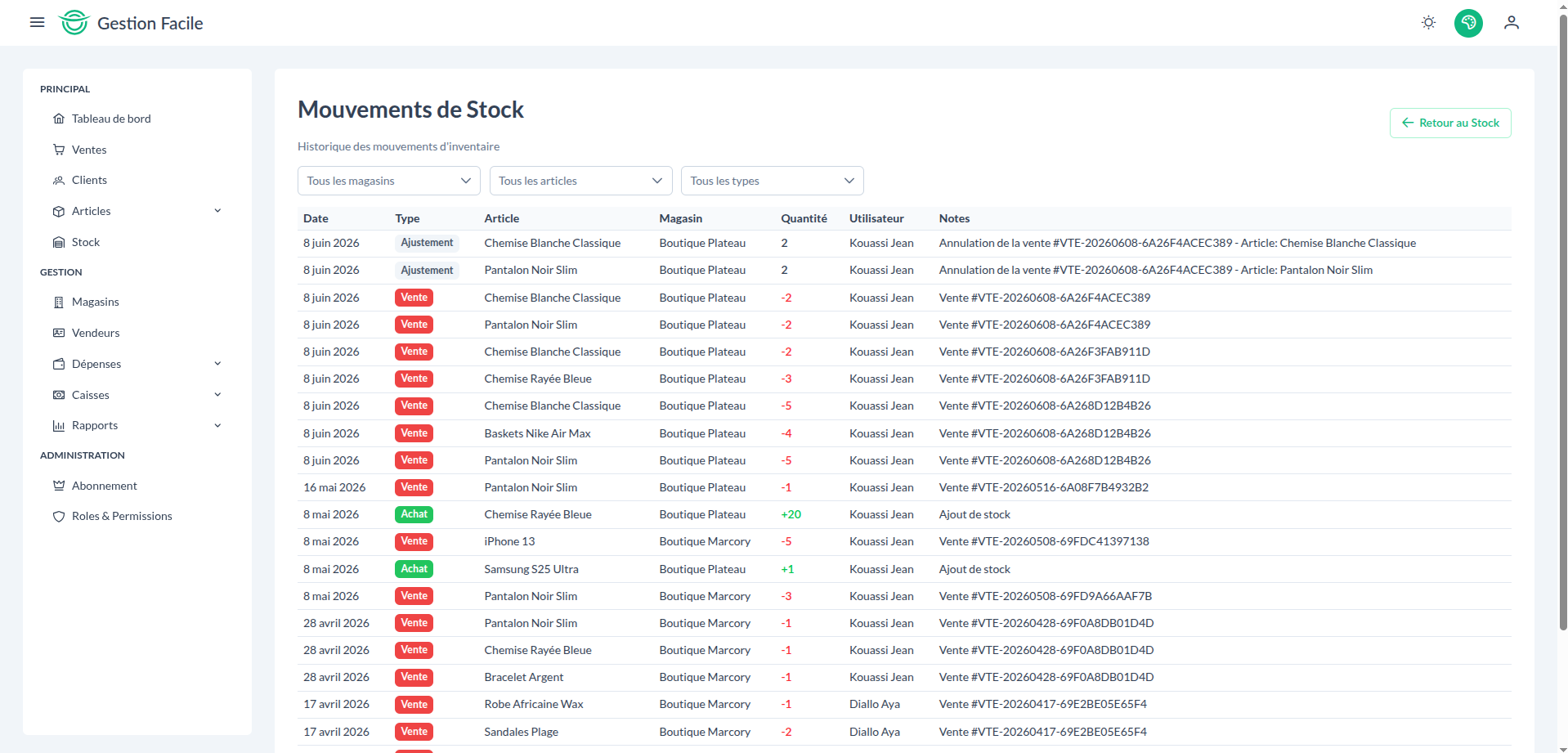Open the Tous les magasins dropdown
The height and width of the screenshot is (753, 1568).
click(x=389, y=181)
